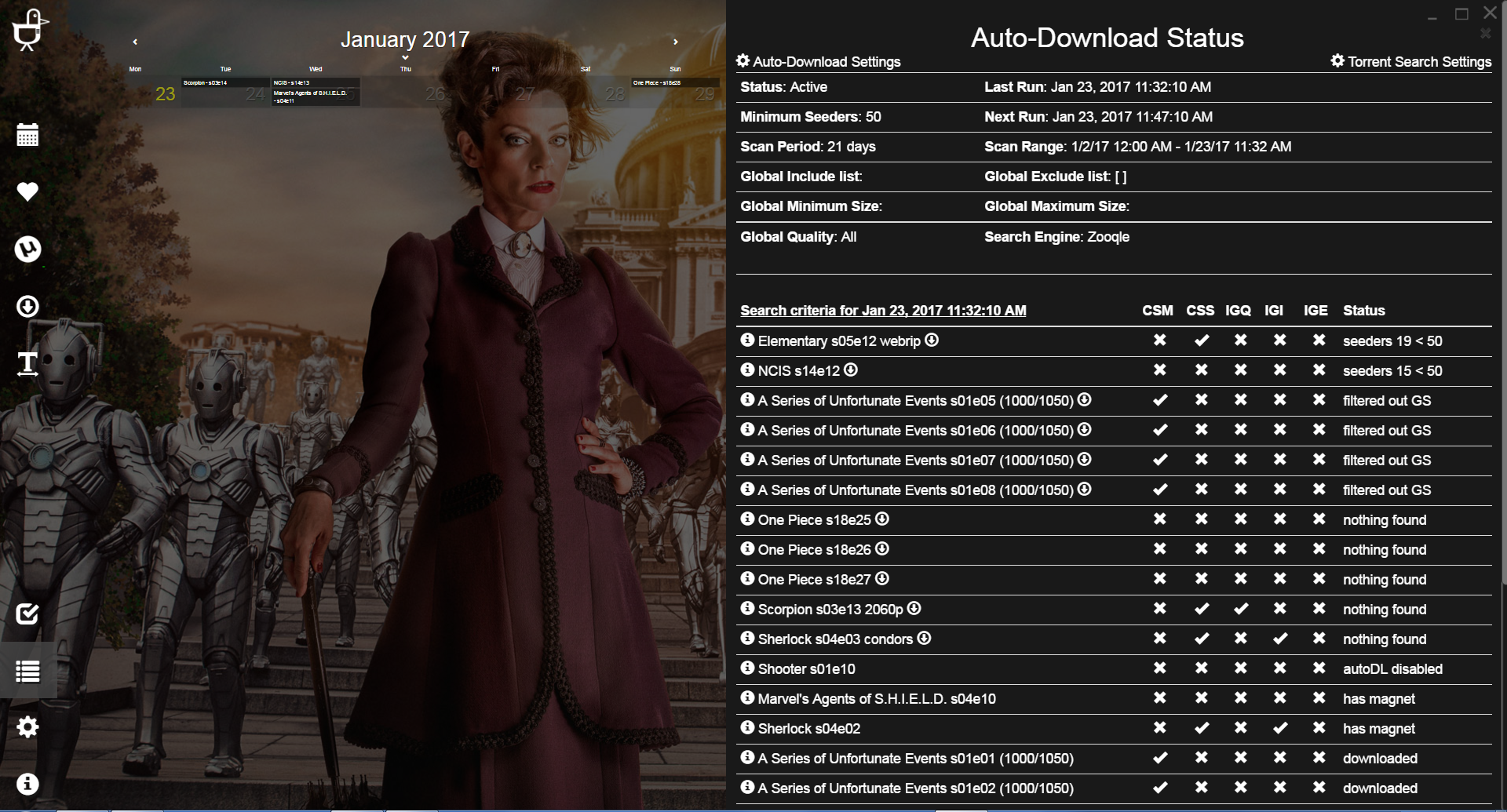Download torrent for Scorpion s03e13 2060p
This screenshot has width=1507, height=812.
914,608
